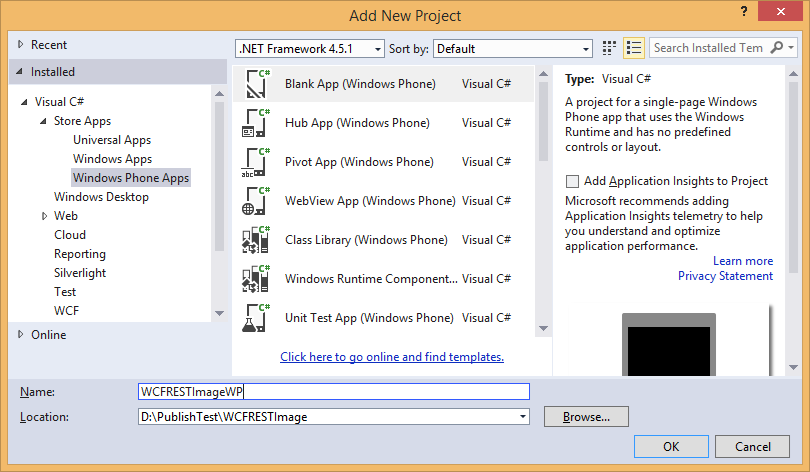Click template list scroll down arrow
810x472 pixels.
[x=543, y=328]
